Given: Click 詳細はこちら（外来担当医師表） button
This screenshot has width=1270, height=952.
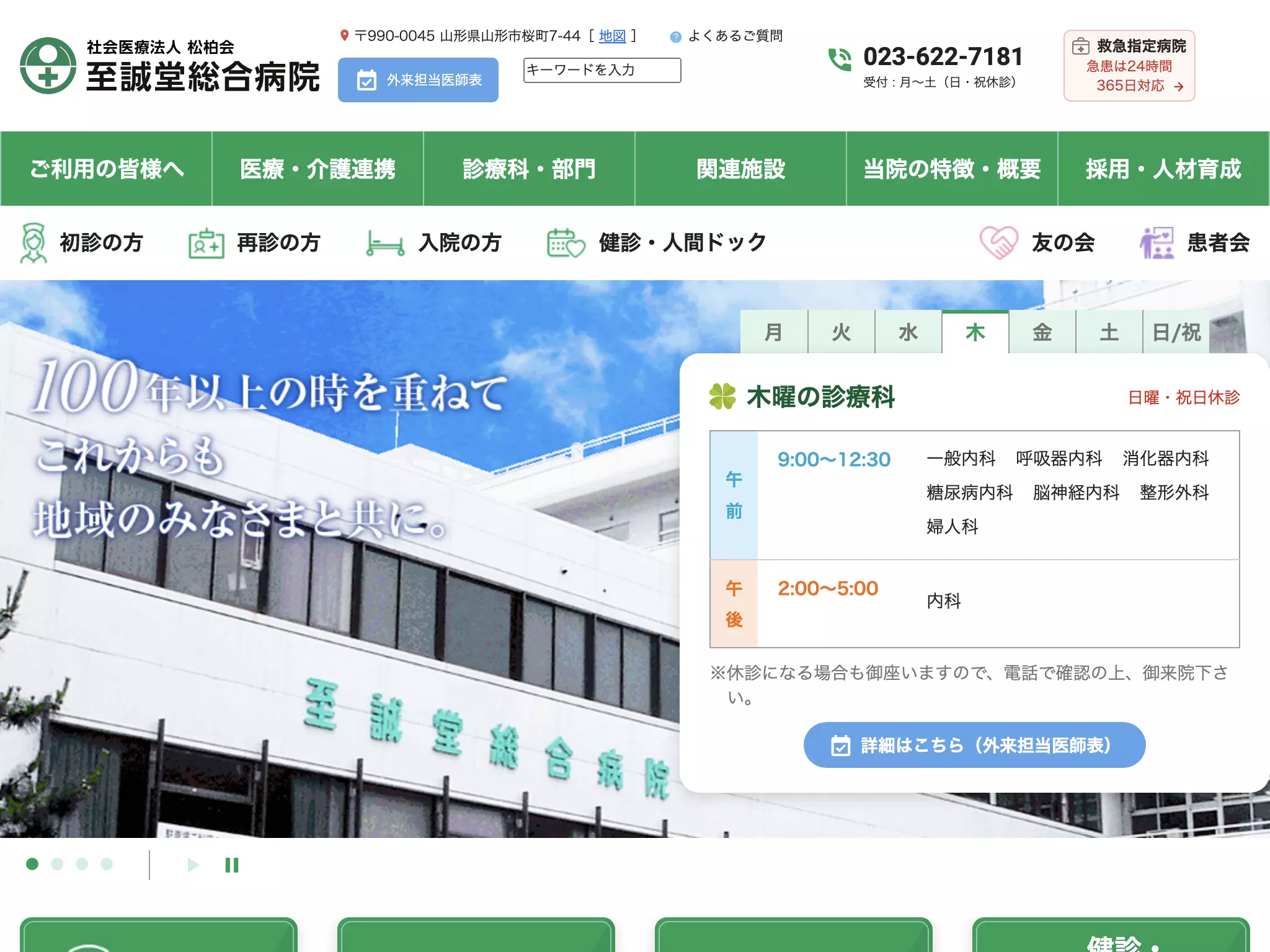Looking at the screenshot, I should 974,745.
